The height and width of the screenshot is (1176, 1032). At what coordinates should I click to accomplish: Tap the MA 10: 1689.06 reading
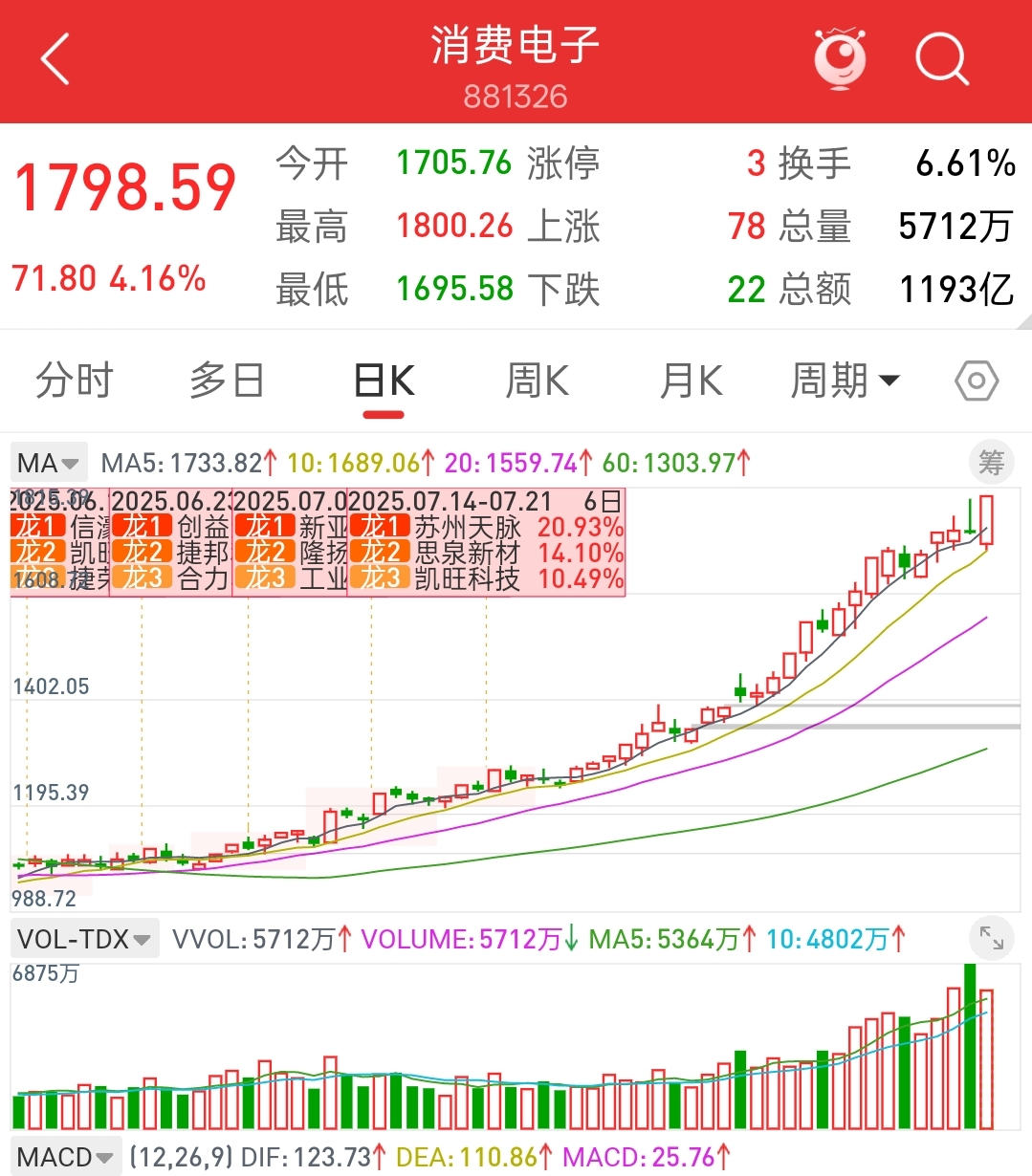point(362,464)
